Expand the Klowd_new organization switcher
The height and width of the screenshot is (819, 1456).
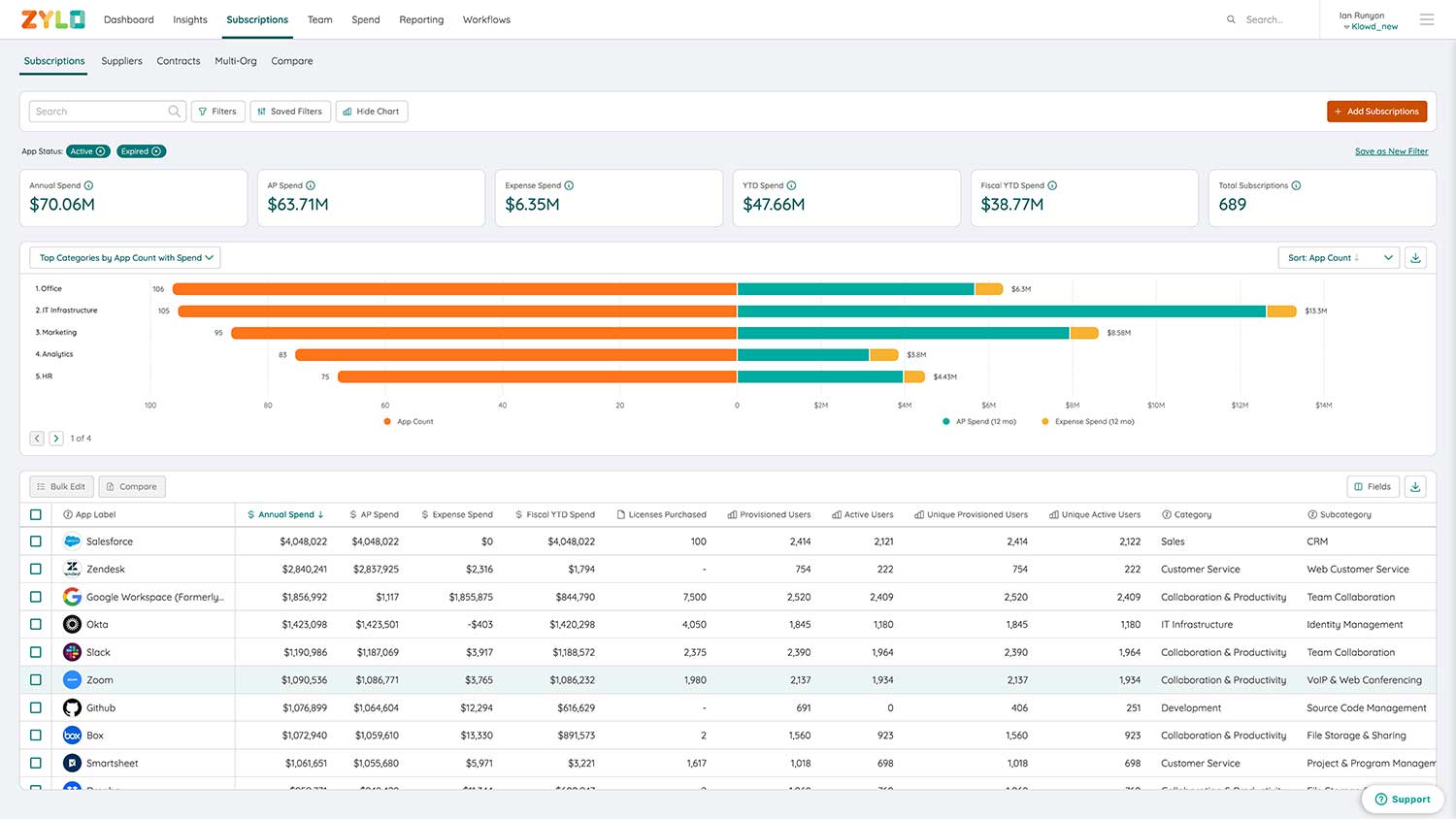1370,26
